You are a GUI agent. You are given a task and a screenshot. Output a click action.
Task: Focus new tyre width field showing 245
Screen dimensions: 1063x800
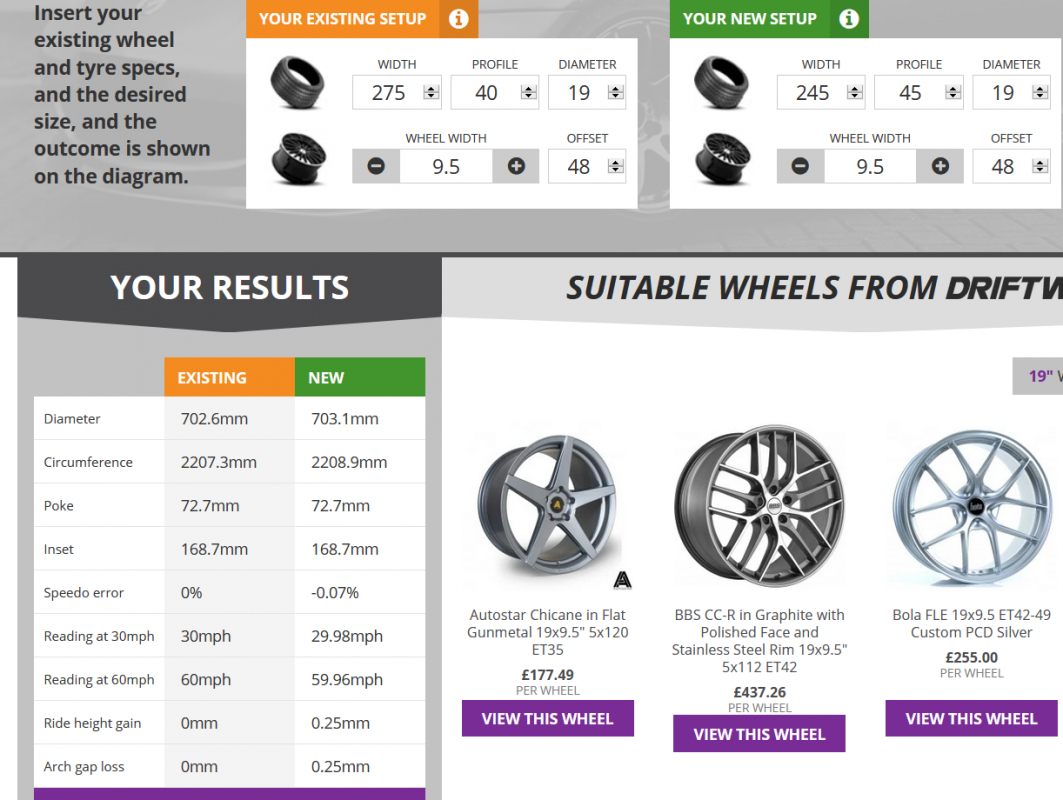point(820,92)
